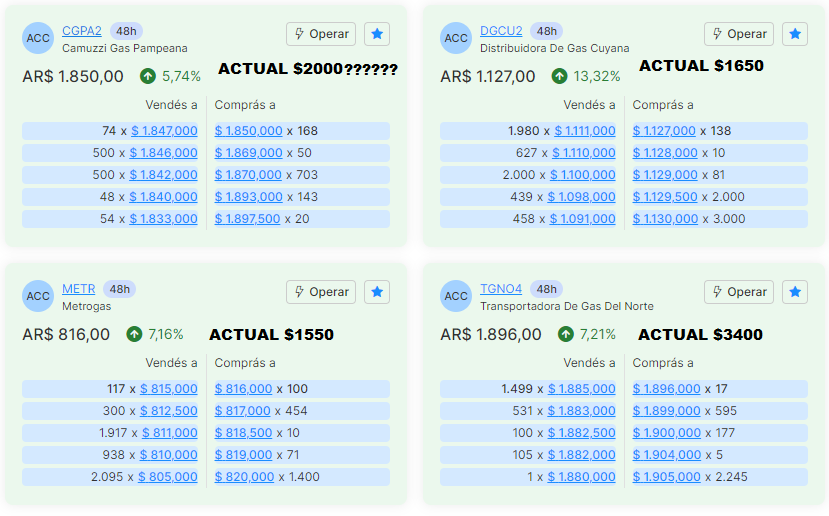Click ACC avatar of Camuzzi Gas Pampeana
This screenshot has width=829, height=516.
tap(38, 38)
